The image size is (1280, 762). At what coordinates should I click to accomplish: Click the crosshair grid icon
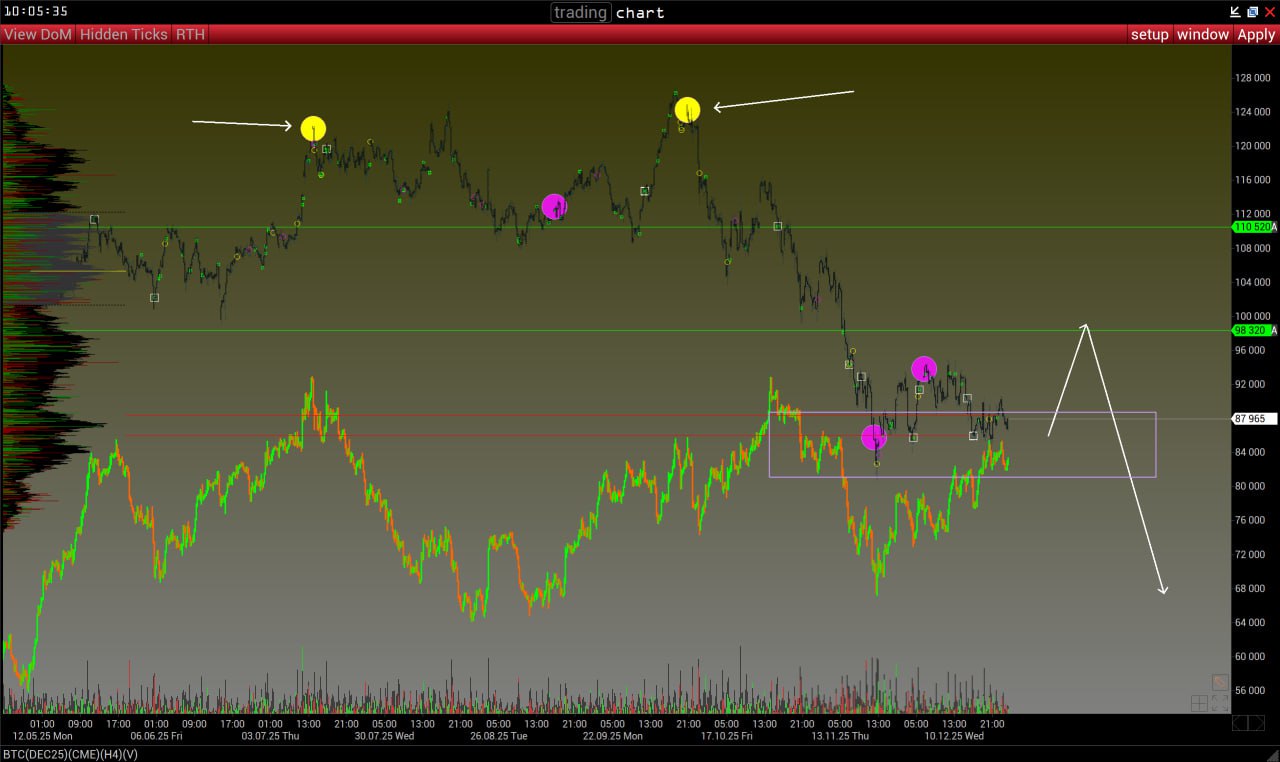pyautogui.click(x=1199, y=703)
